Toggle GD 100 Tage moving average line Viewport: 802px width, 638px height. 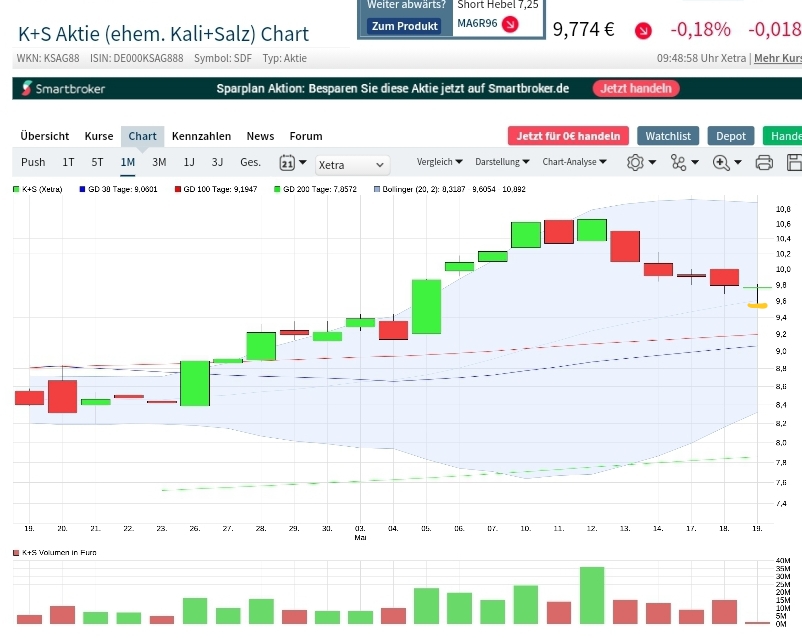tap(216, 189)
